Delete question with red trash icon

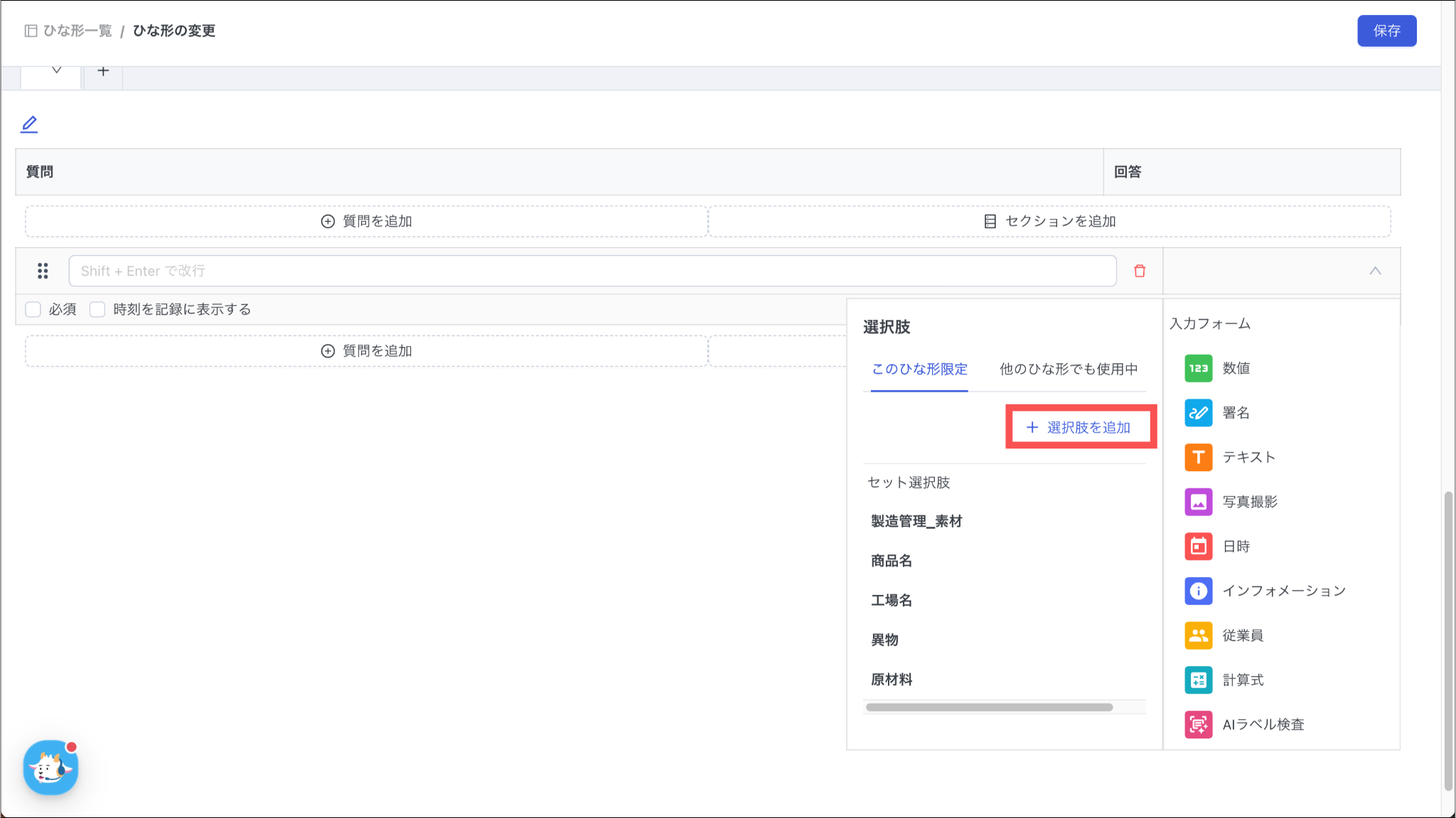point(1140,271)
